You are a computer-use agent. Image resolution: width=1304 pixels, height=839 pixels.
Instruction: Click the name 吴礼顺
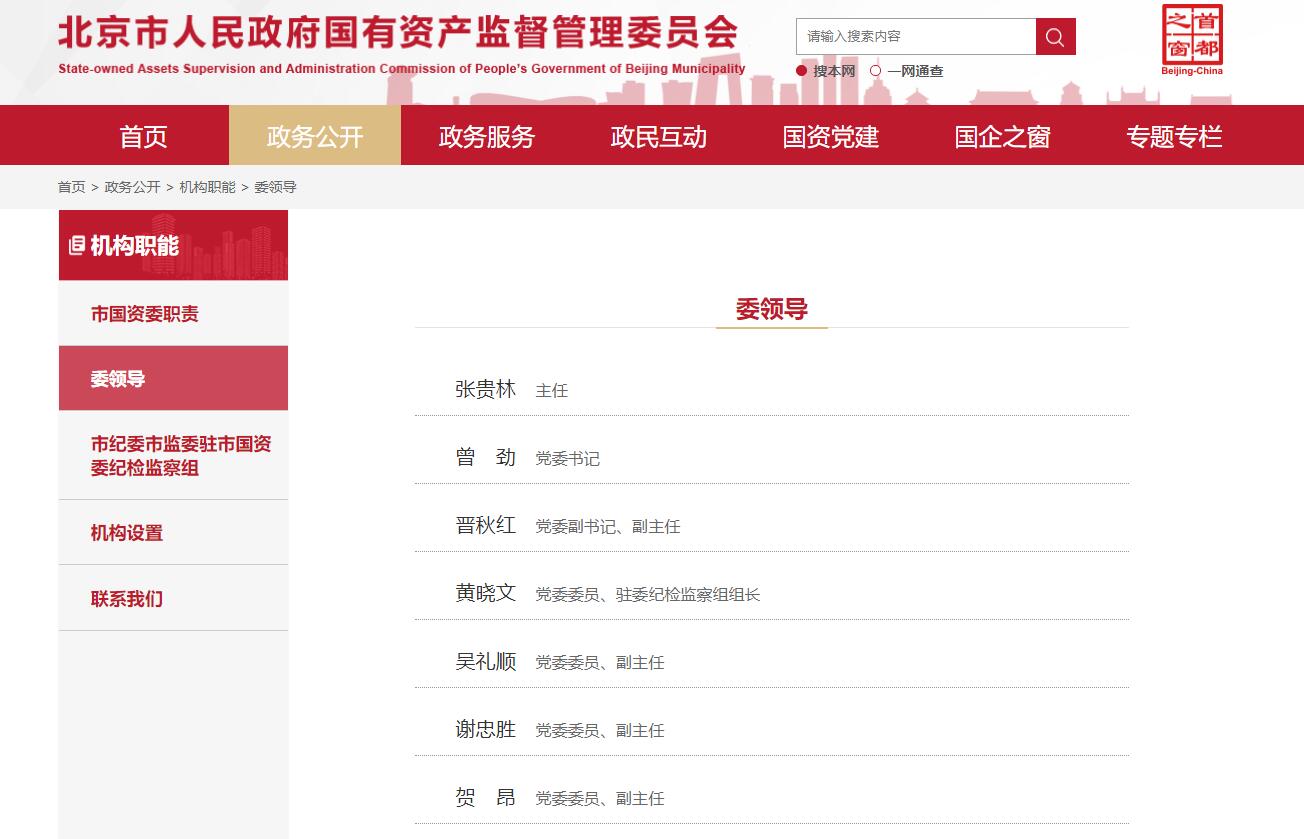coord(486,661)
